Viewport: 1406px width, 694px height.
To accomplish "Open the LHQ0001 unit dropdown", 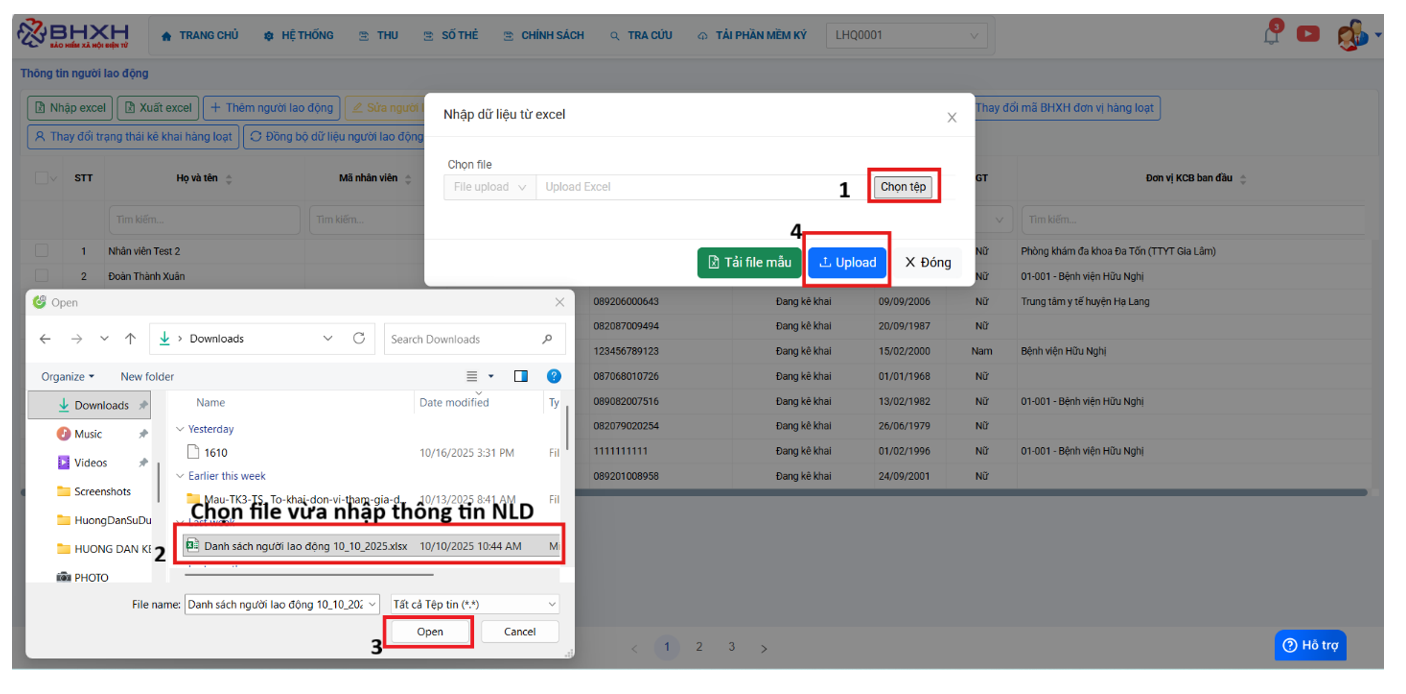I will pyautogui.click(x=906, y=36).
